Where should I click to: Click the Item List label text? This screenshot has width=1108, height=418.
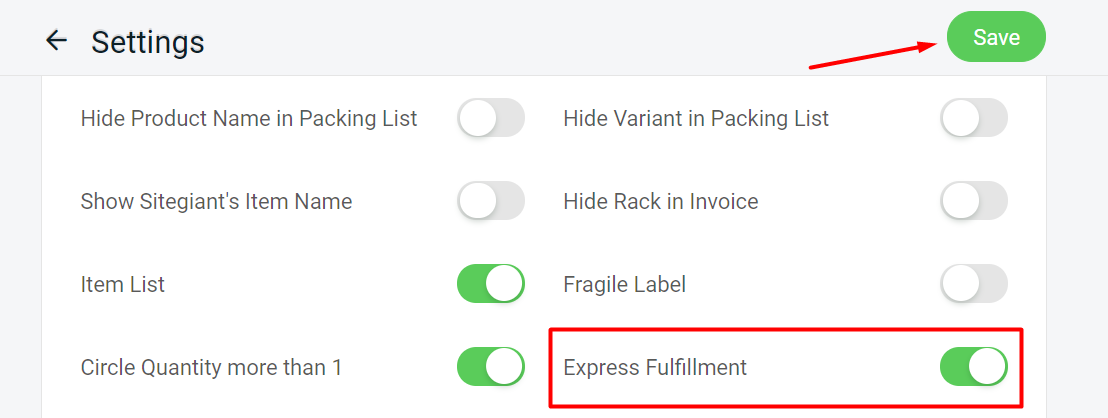coord(123,284)
